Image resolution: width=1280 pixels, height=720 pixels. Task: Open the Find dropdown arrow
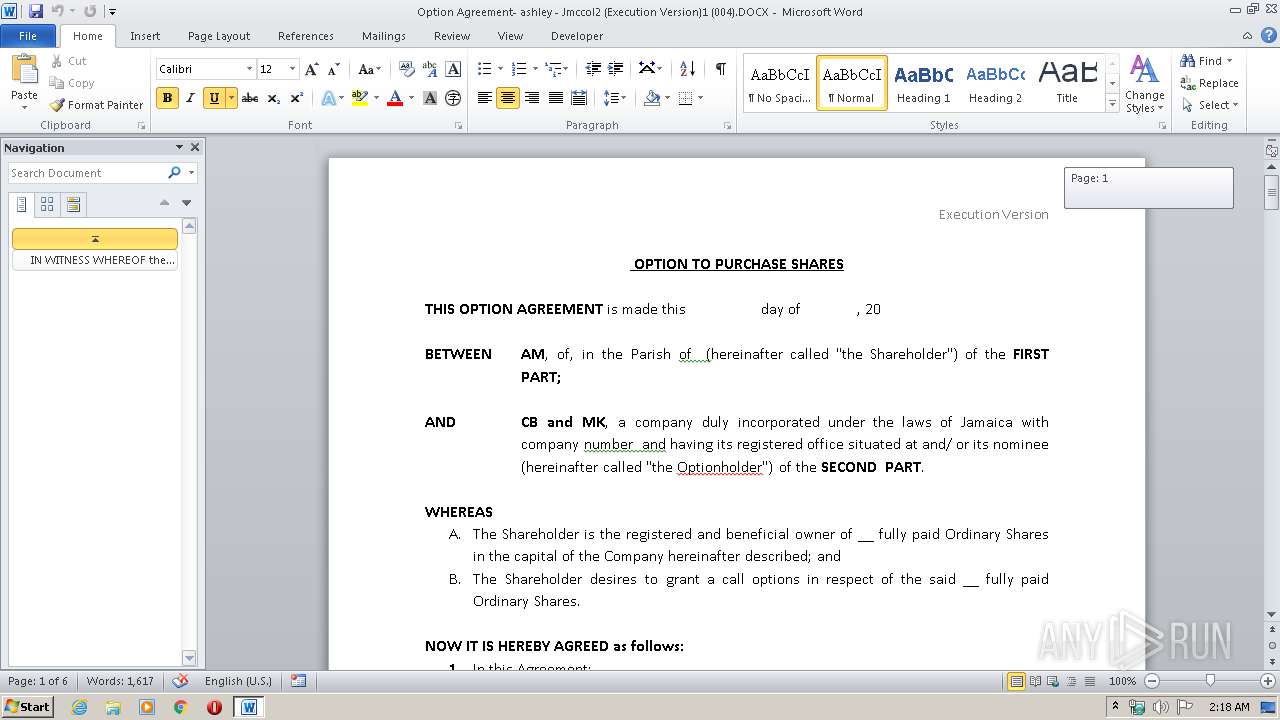point(1230,61)
